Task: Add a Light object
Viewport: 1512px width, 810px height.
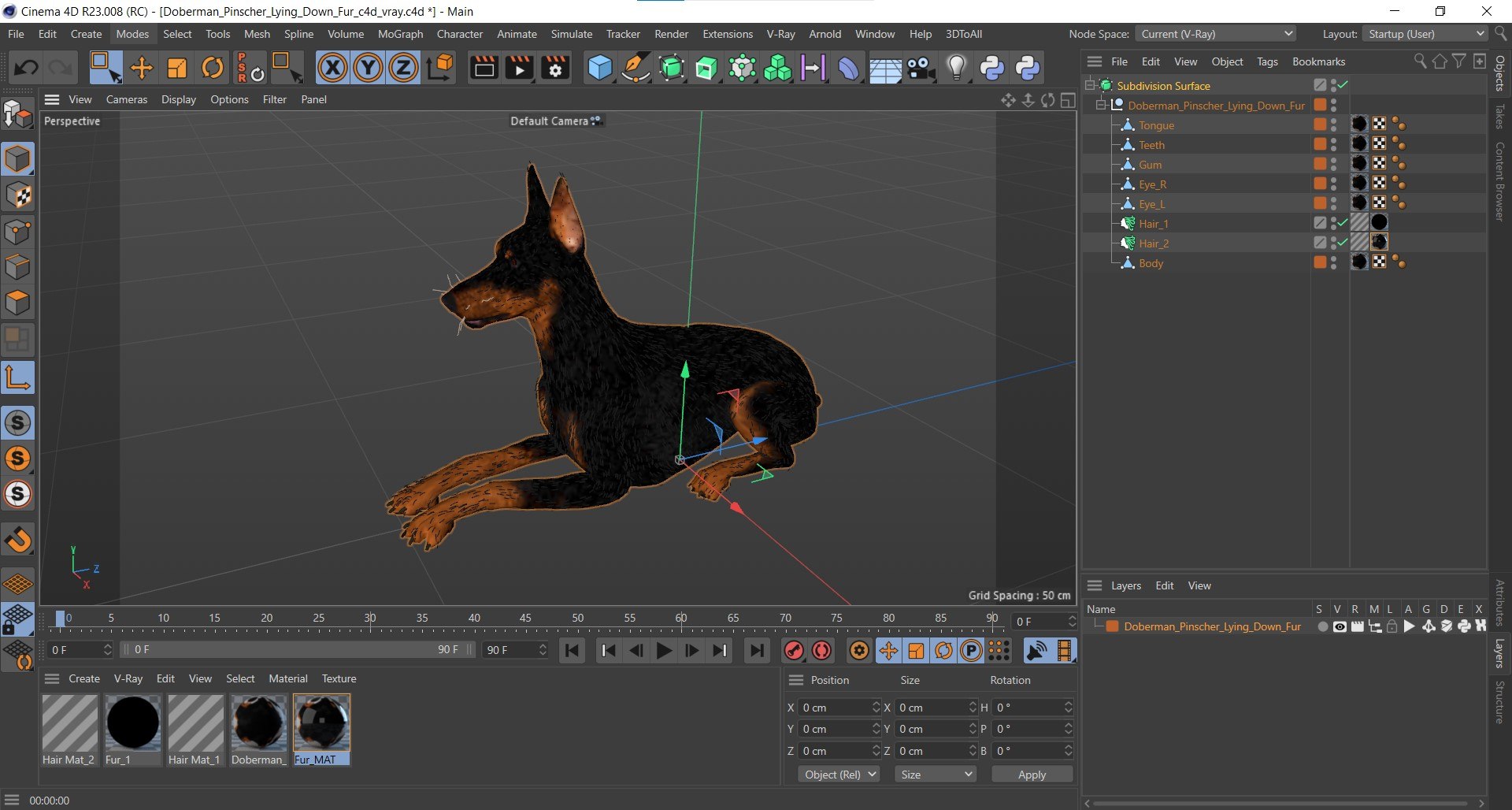Action: [956, 68]
